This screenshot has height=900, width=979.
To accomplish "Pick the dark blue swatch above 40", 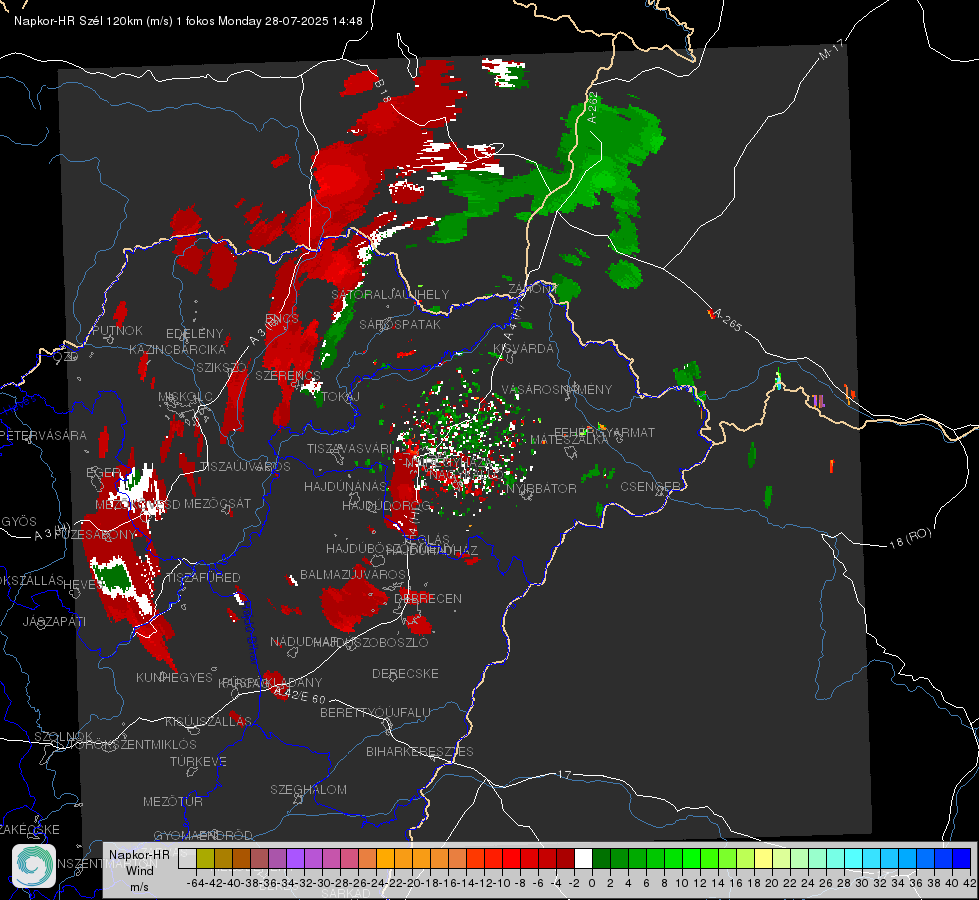I will 962,858.
